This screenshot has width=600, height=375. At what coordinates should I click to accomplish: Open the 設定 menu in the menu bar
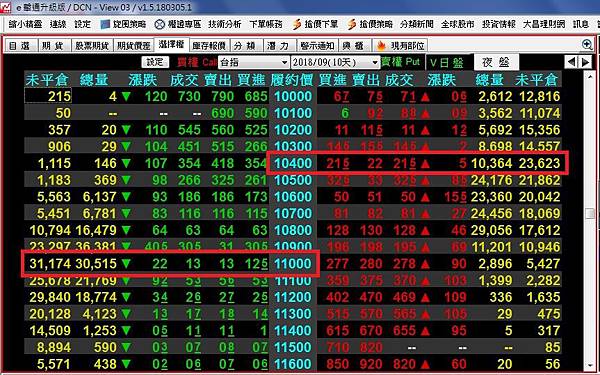tap(83, 24)
